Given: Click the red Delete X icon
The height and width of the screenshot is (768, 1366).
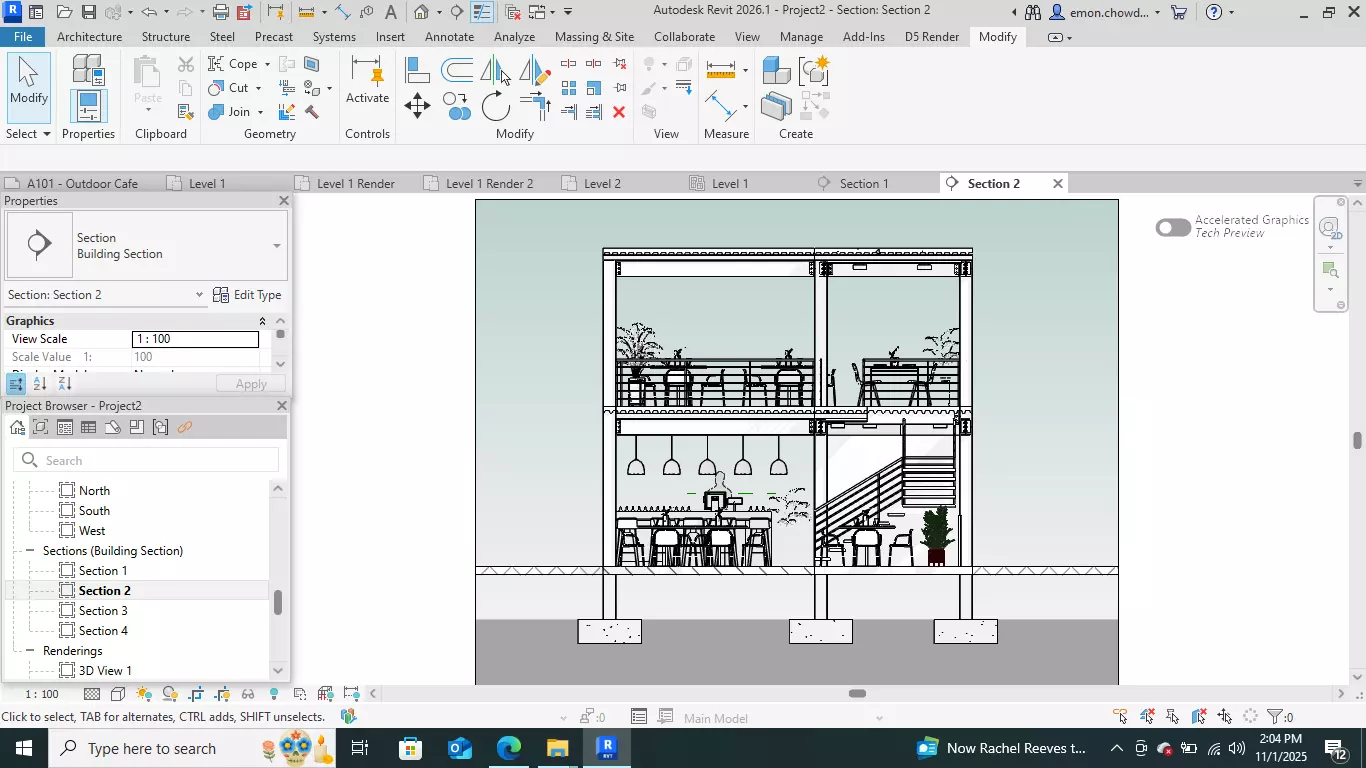Looking at the screenshot, I should pyautogui.click(x=619, y=112).
